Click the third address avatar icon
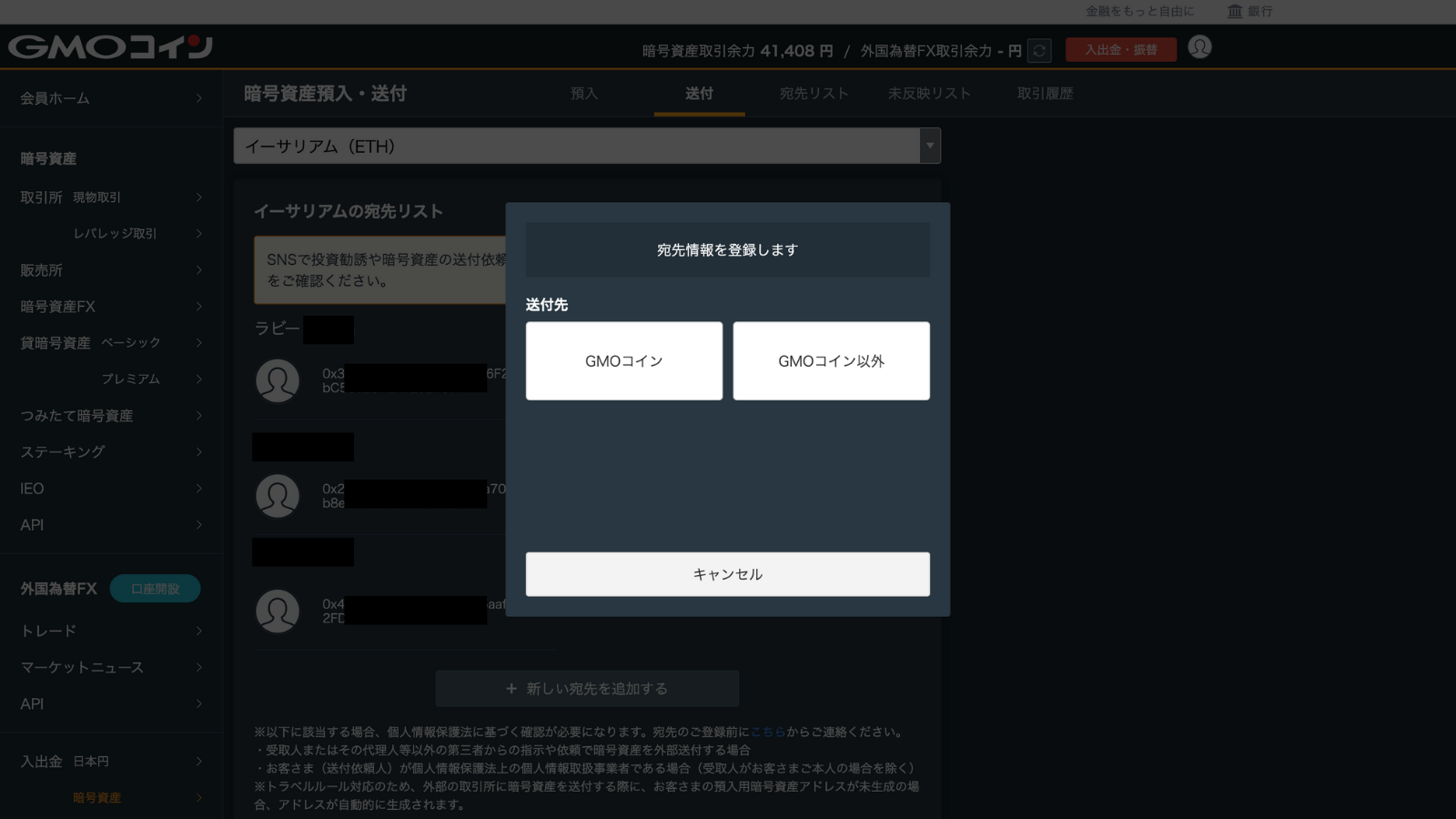 pos(278,612)
